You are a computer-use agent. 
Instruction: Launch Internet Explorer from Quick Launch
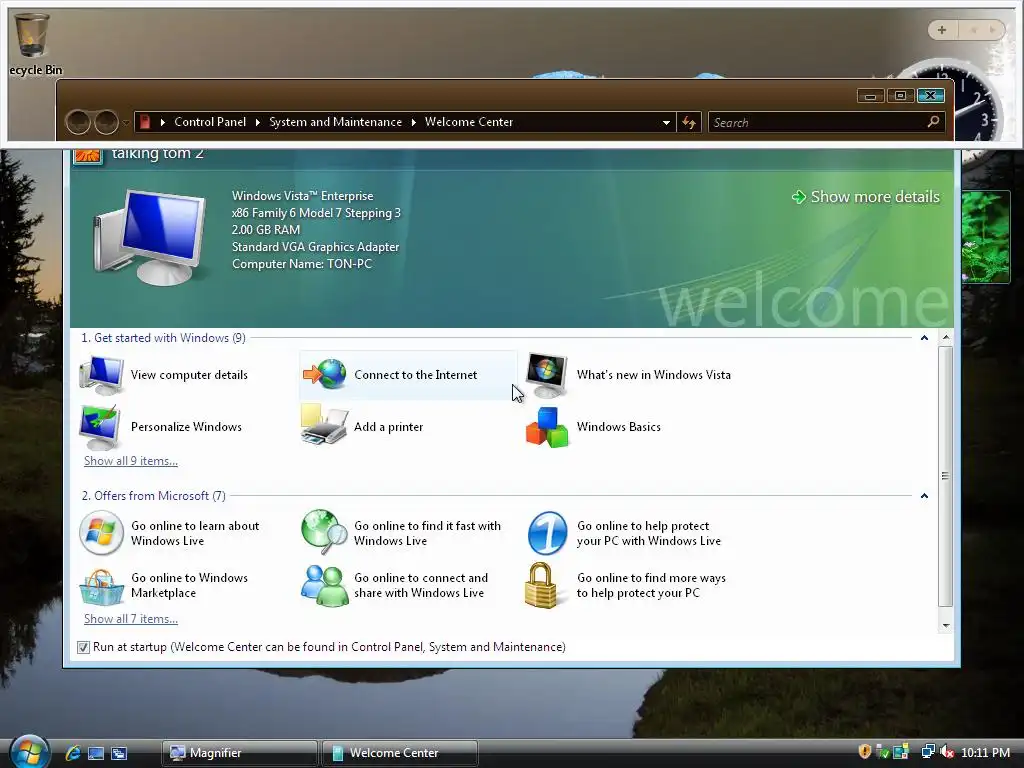coord(72,753)
